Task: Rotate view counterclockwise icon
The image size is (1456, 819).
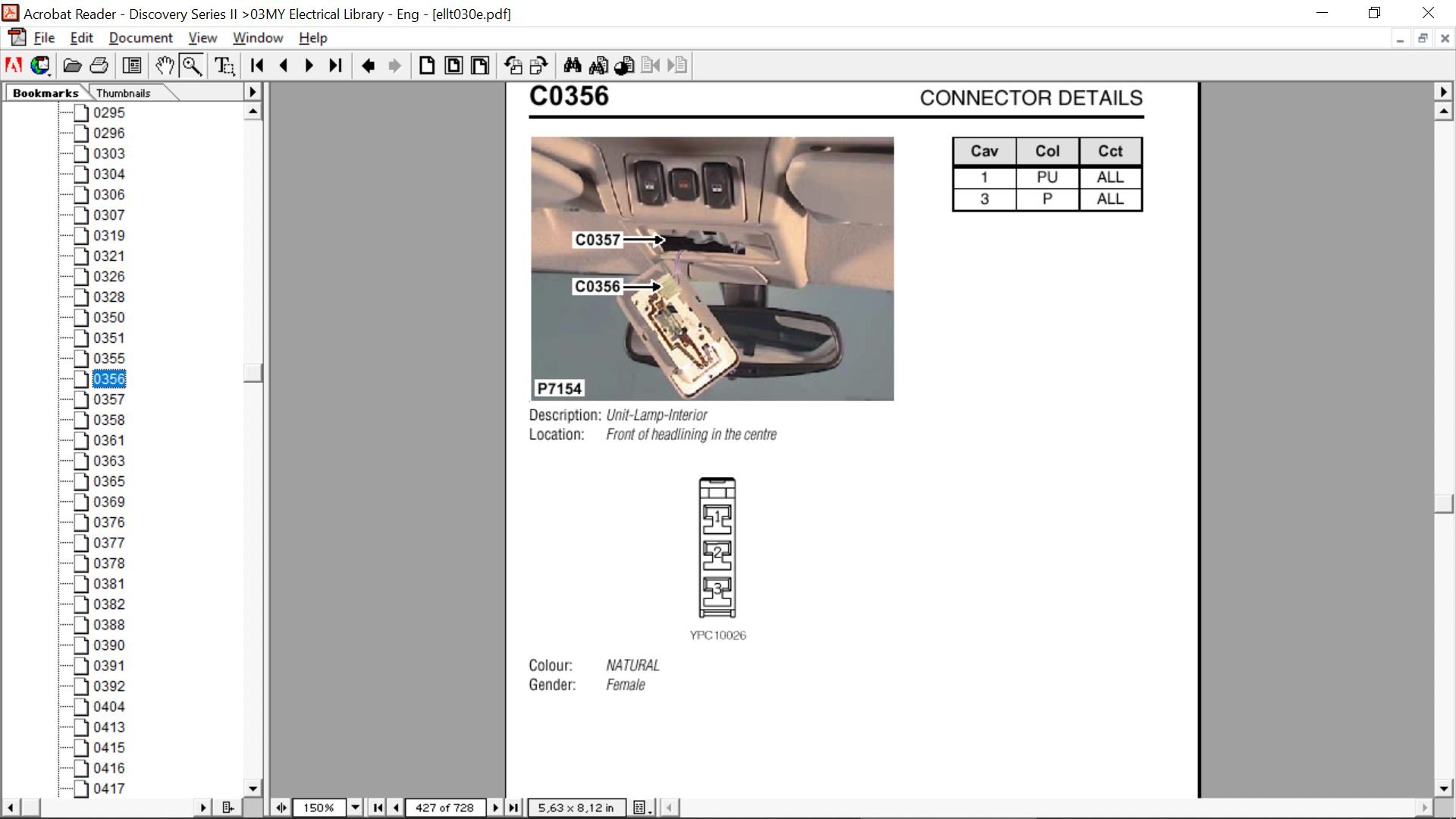Action: 513,66
